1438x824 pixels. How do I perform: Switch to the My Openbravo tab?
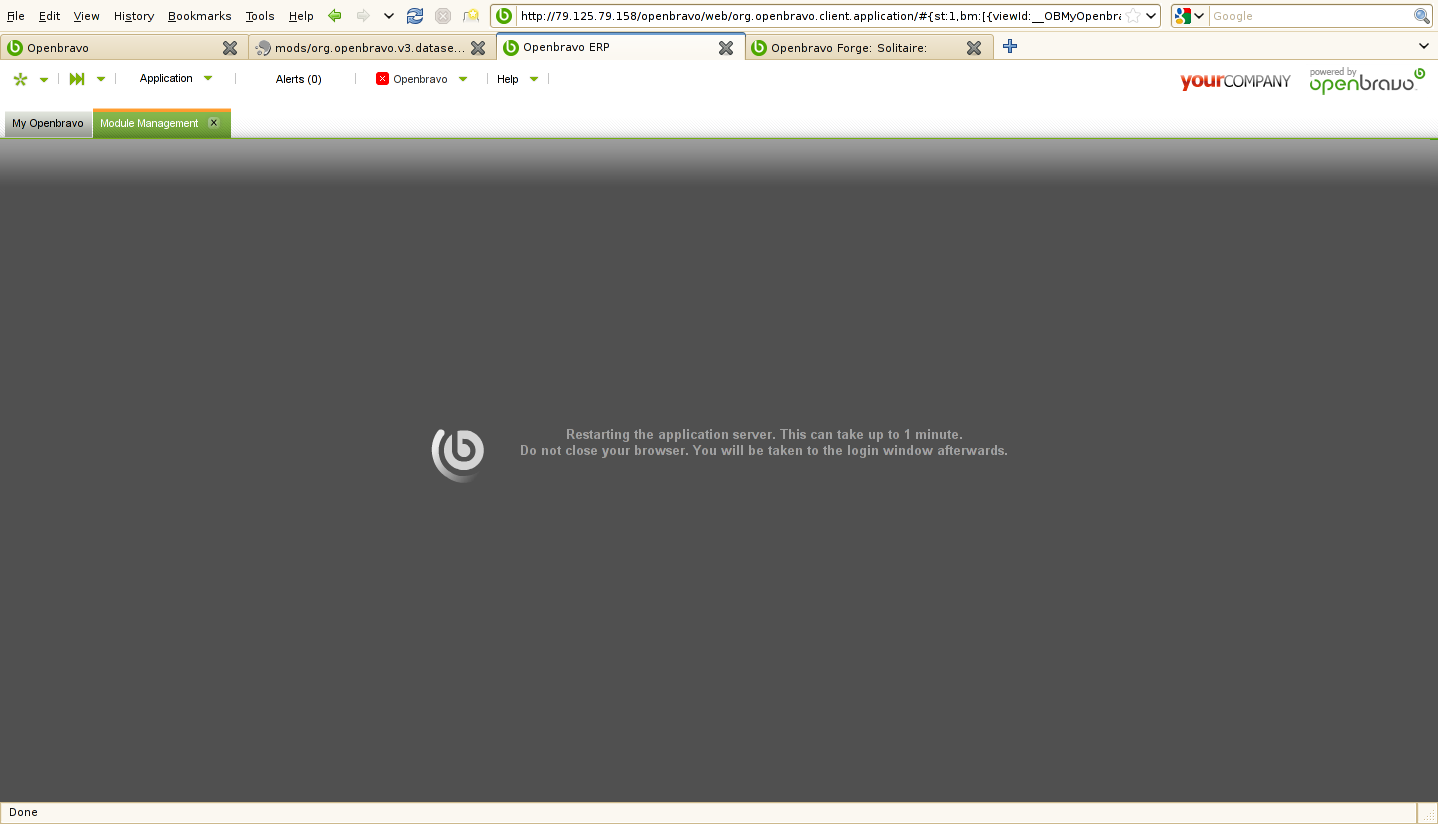tap(48, 123)
